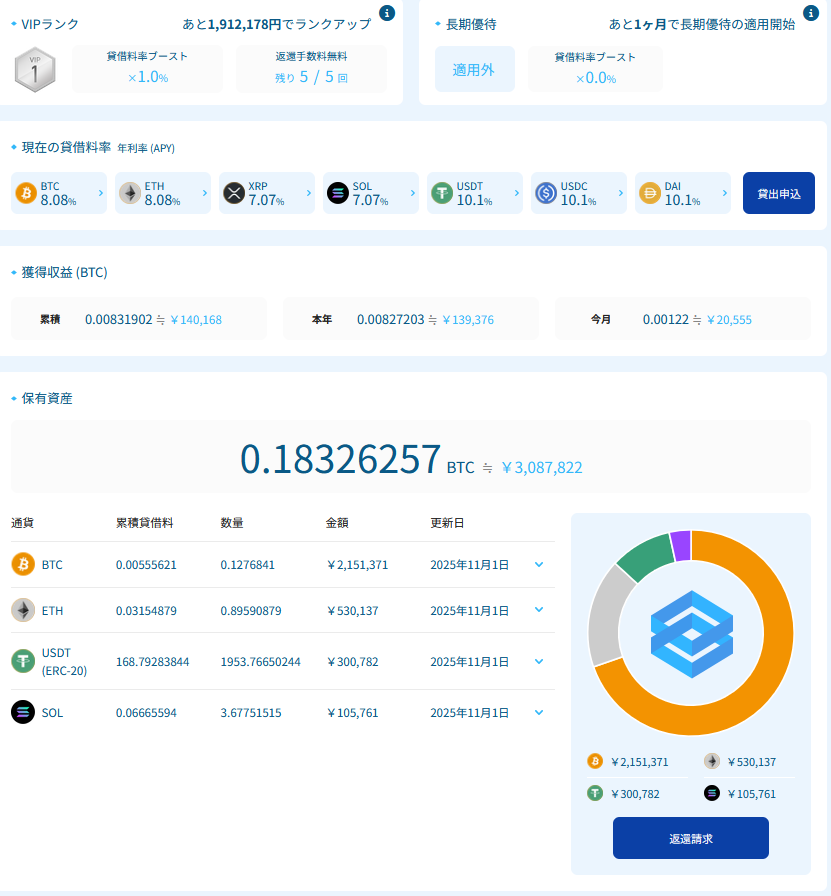Click the ETH coin icon in holdings table
This screenshot has width=831, height=896.
click(22, 610)
